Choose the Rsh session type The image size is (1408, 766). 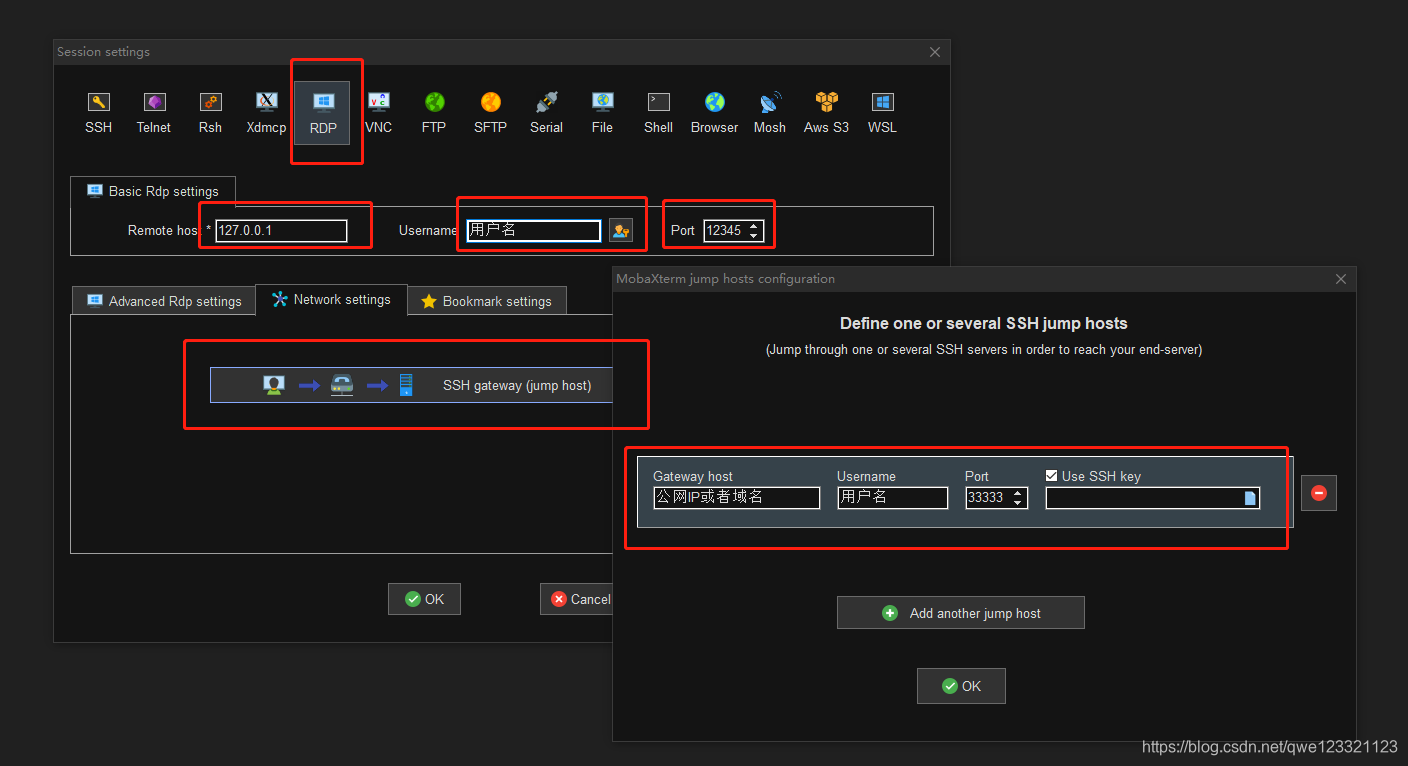(210, 113)
